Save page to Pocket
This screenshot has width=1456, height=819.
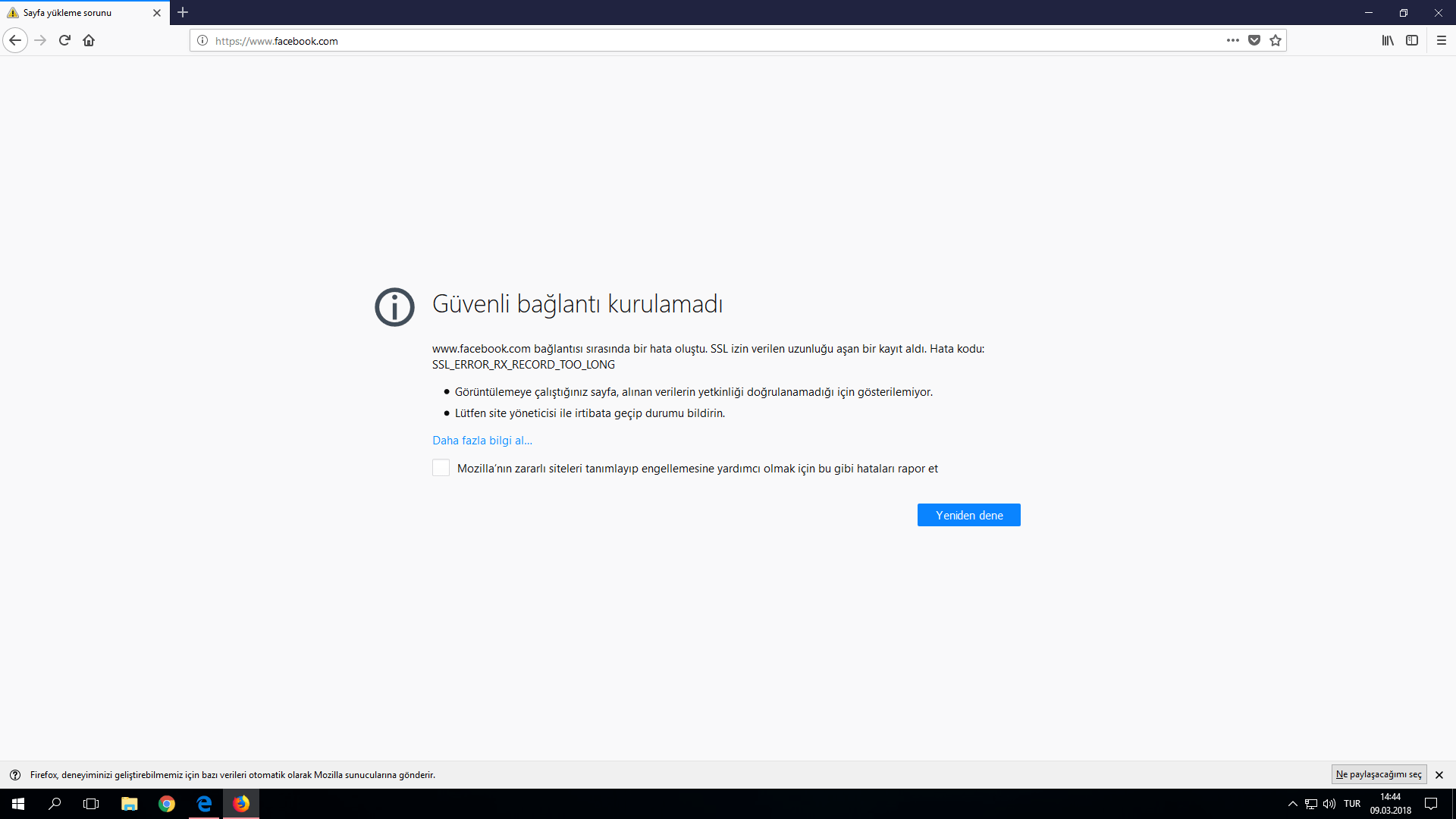point(1254,40)
